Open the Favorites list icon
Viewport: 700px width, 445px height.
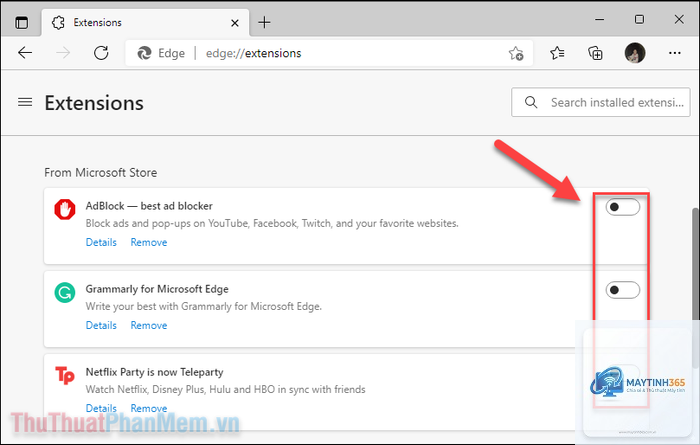557,53
